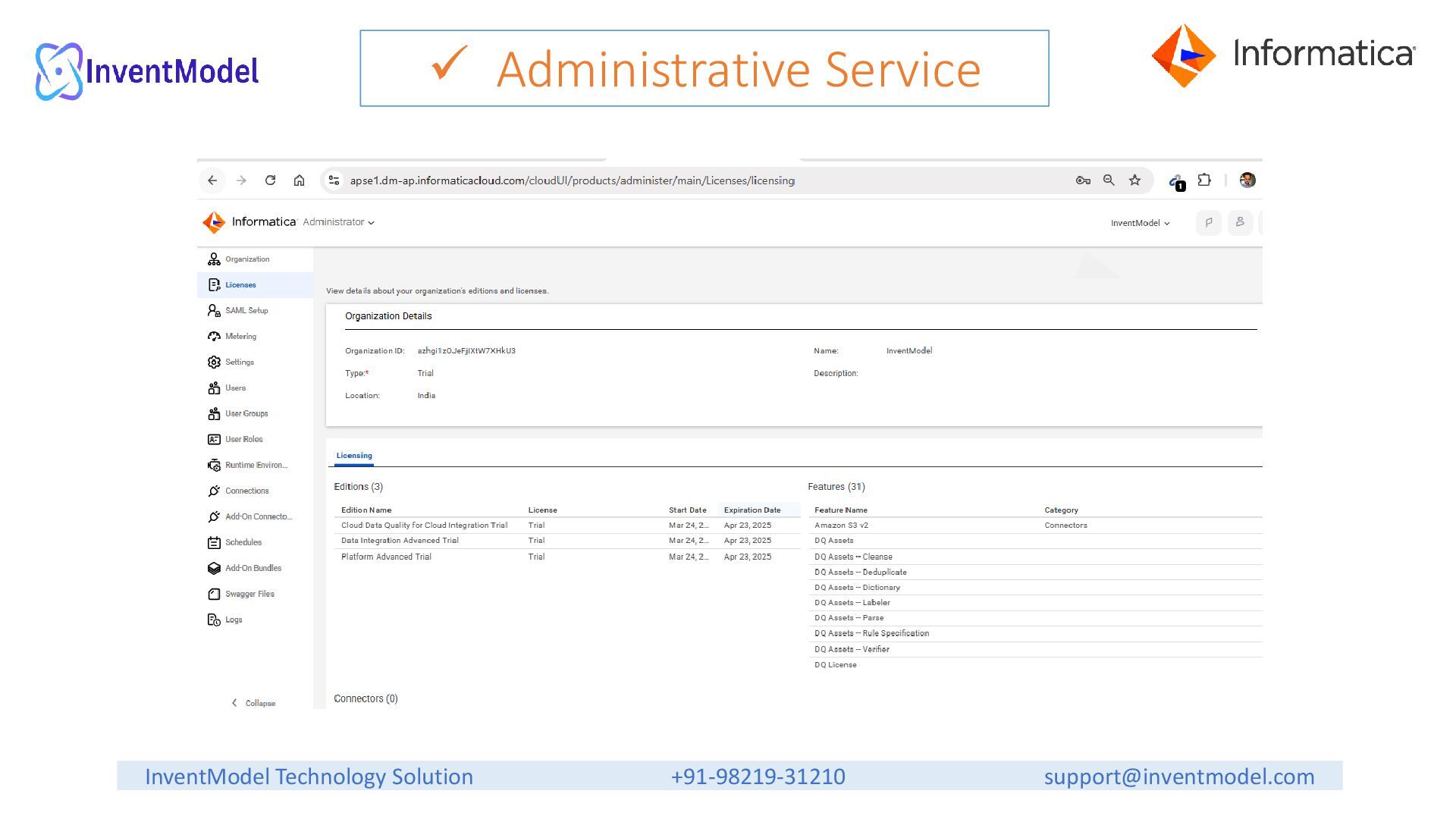Sort by Expiration Date column header
1456x819 pixels.
tap(752, 510)
